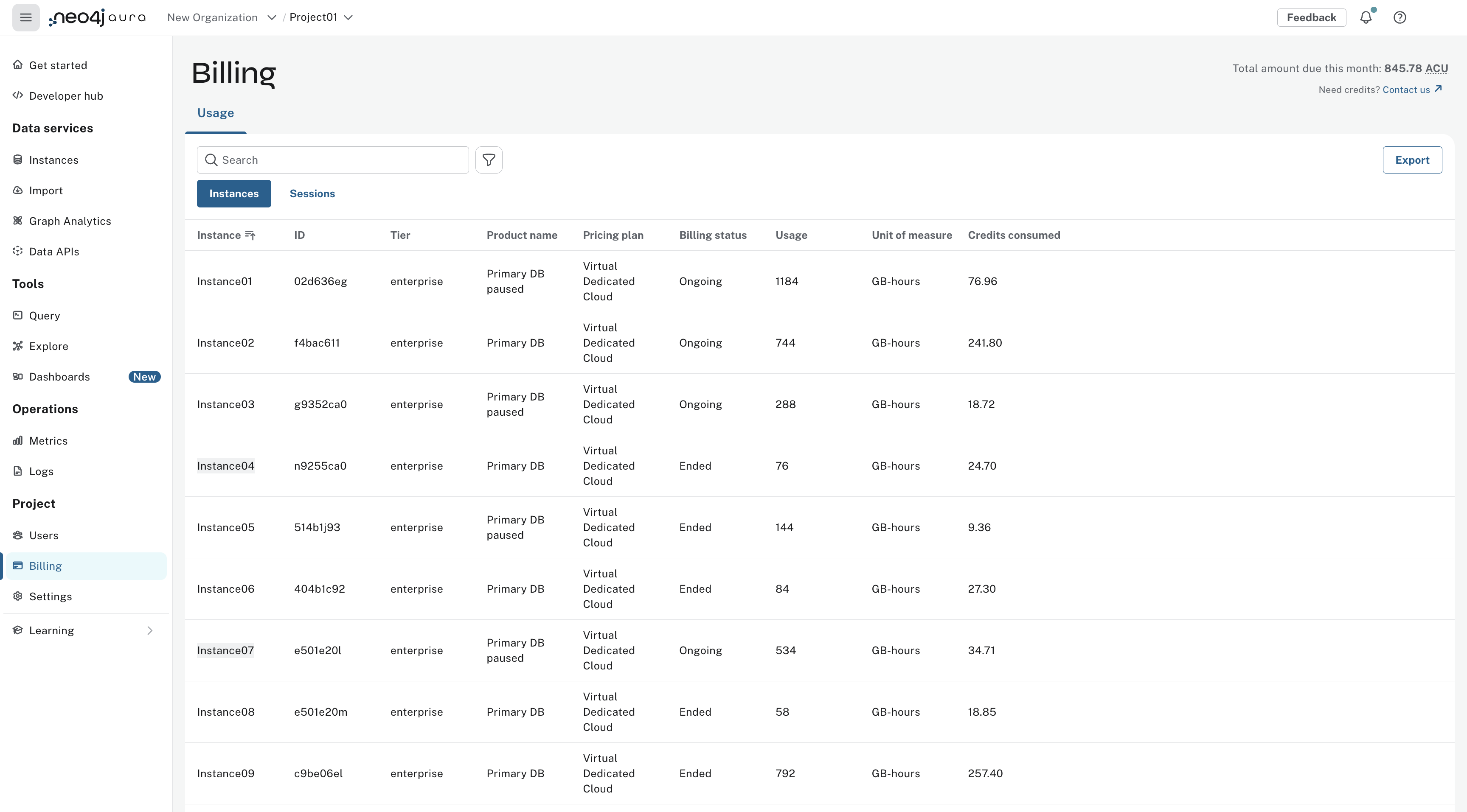Open the notifications bell

1366,18
